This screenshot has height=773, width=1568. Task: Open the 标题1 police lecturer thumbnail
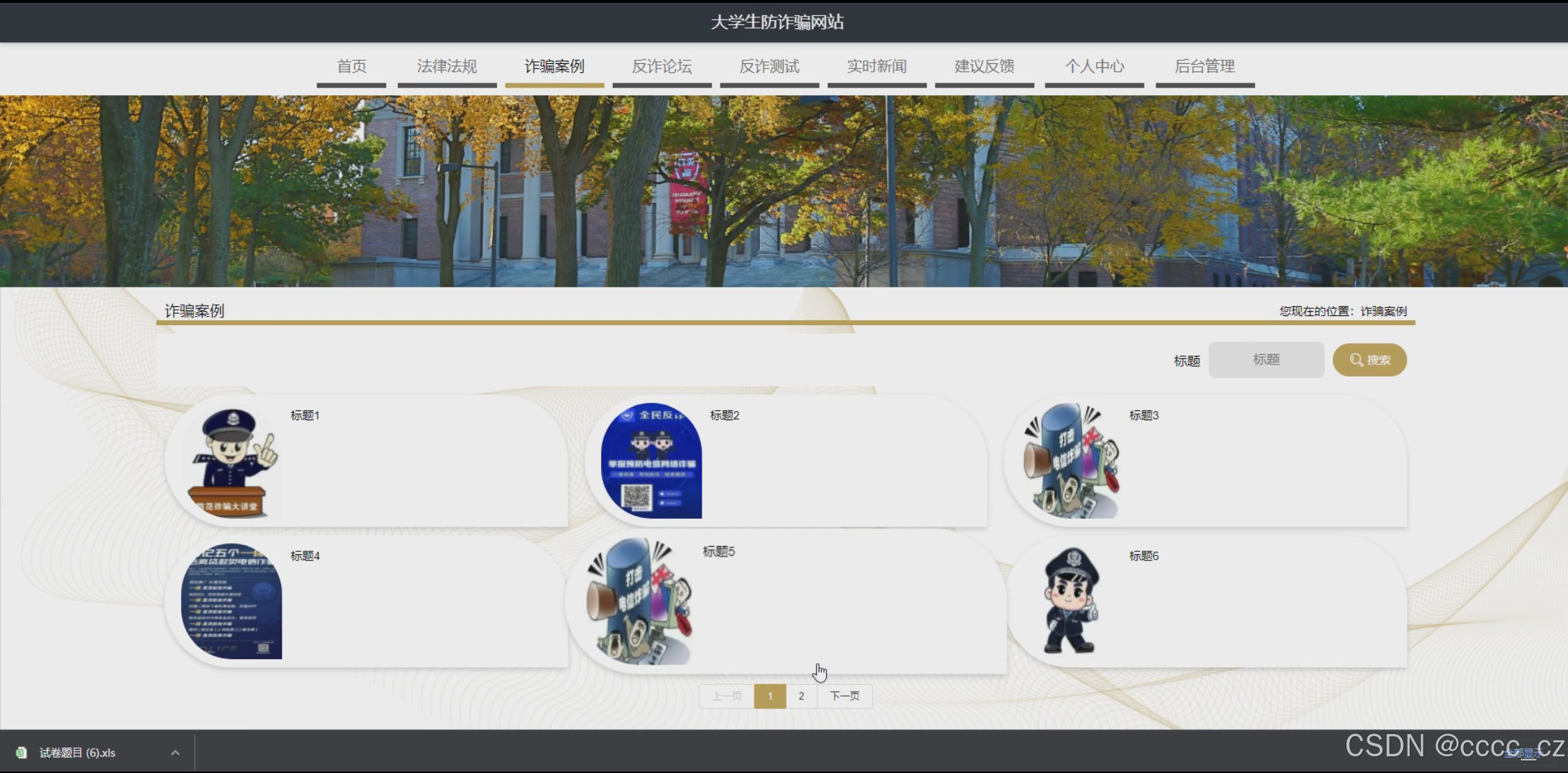click(232, 462)
